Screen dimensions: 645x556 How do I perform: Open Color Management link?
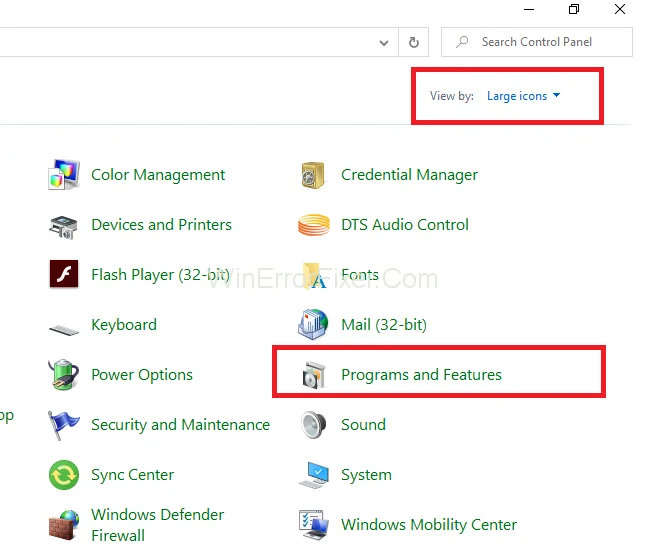click(x=158, y=175)
